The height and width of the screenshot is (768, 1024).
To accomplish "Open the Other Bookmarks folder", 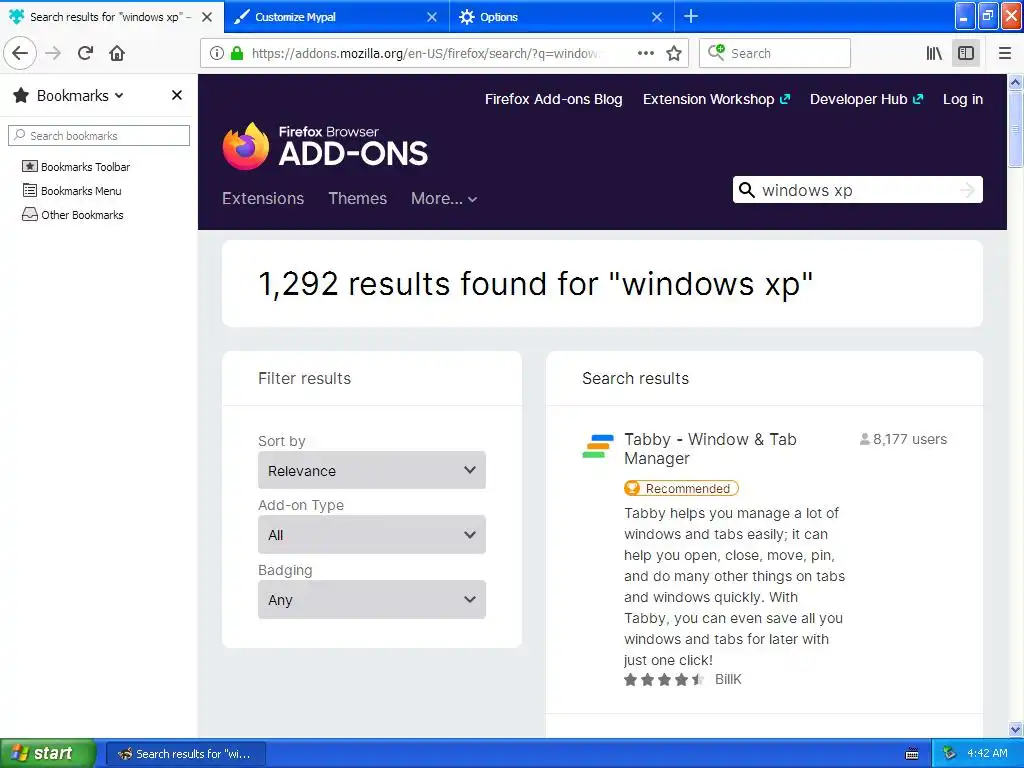I will 72,215.
